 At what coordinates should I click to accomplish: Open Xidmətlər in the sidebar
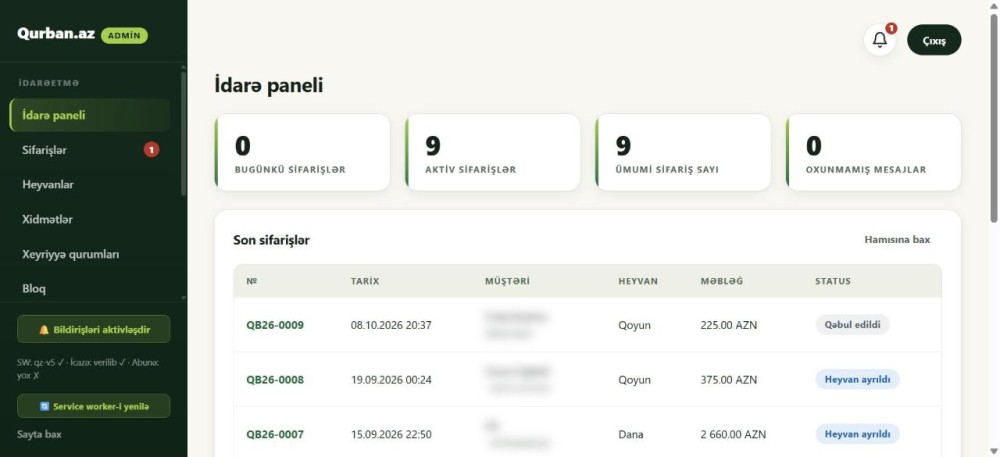90,219
